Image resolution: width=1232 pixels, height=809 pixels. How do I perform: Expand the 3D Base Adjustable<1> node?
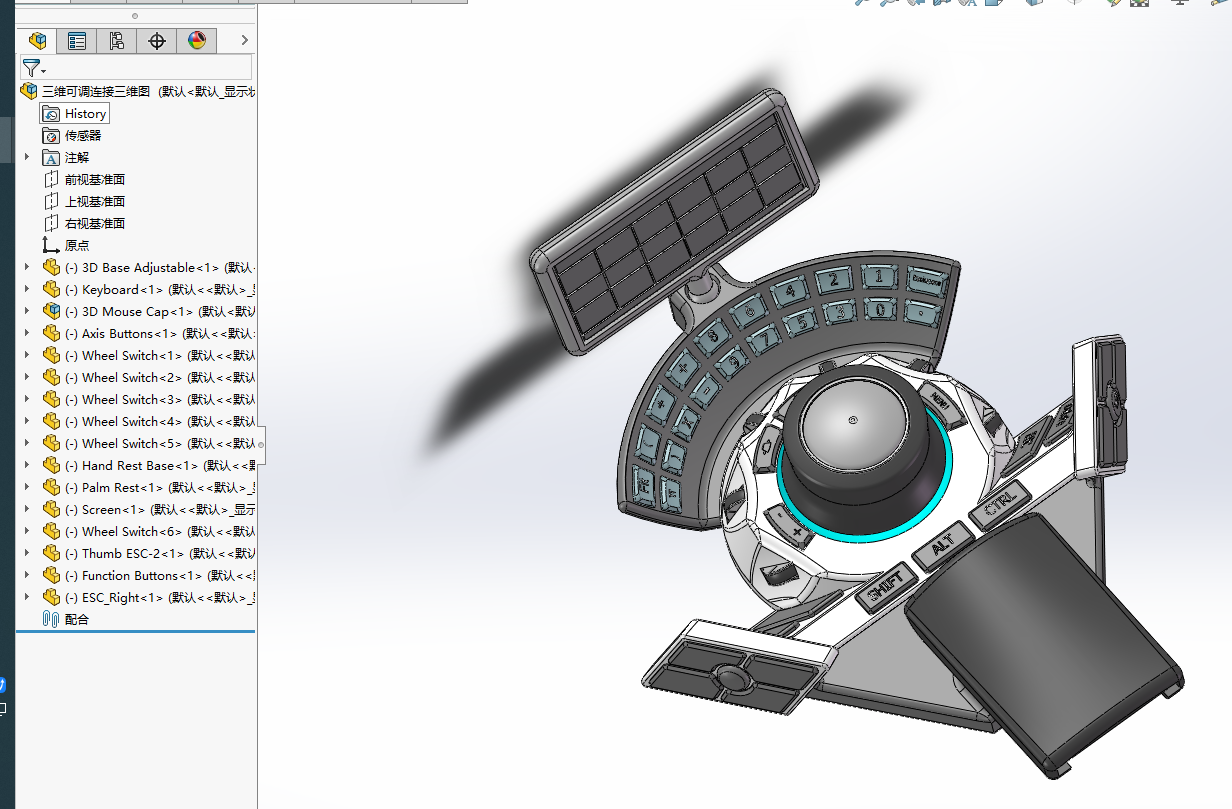pos(27,268)
